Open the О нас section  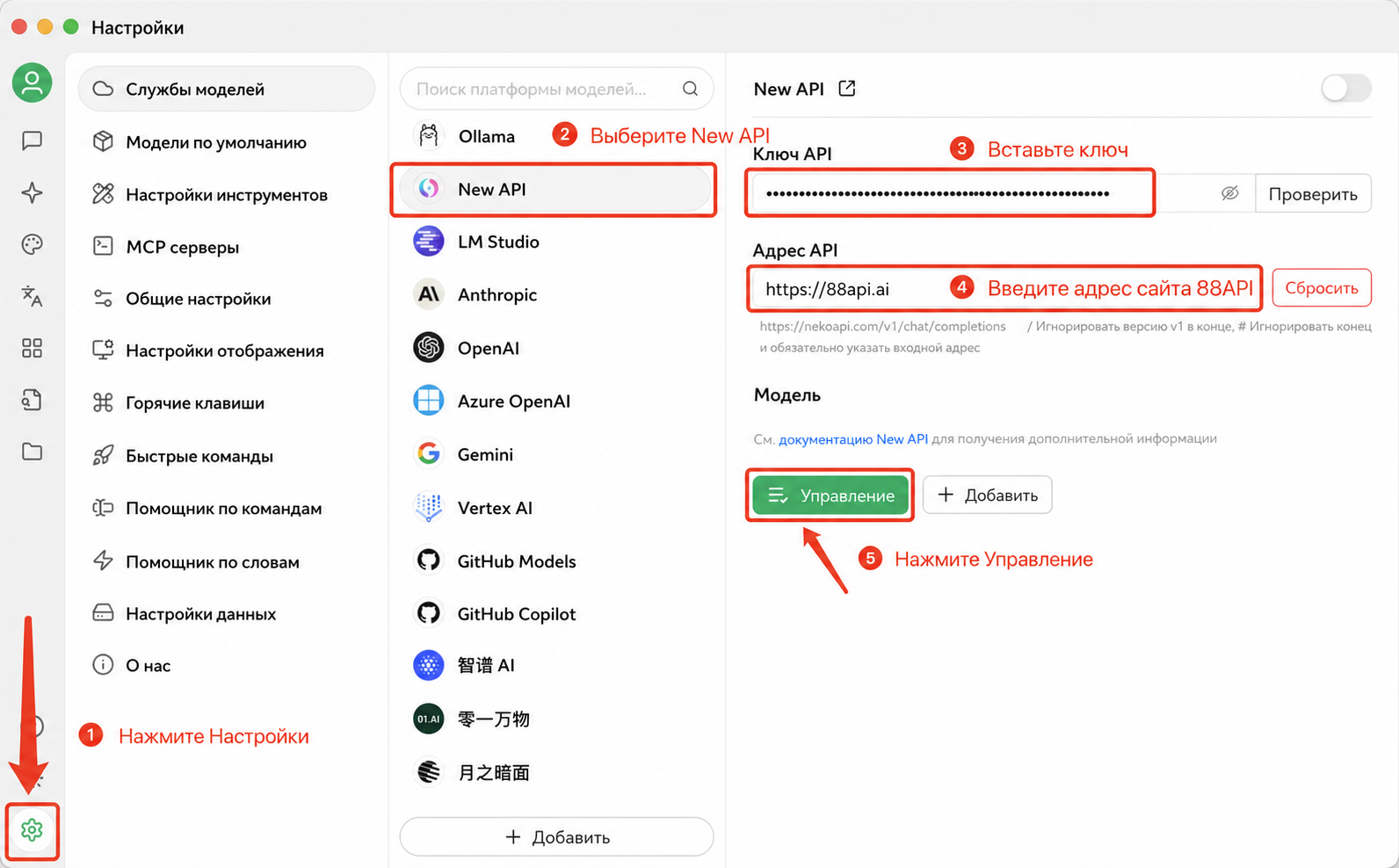pyautogui.click(x=227, y=665)
